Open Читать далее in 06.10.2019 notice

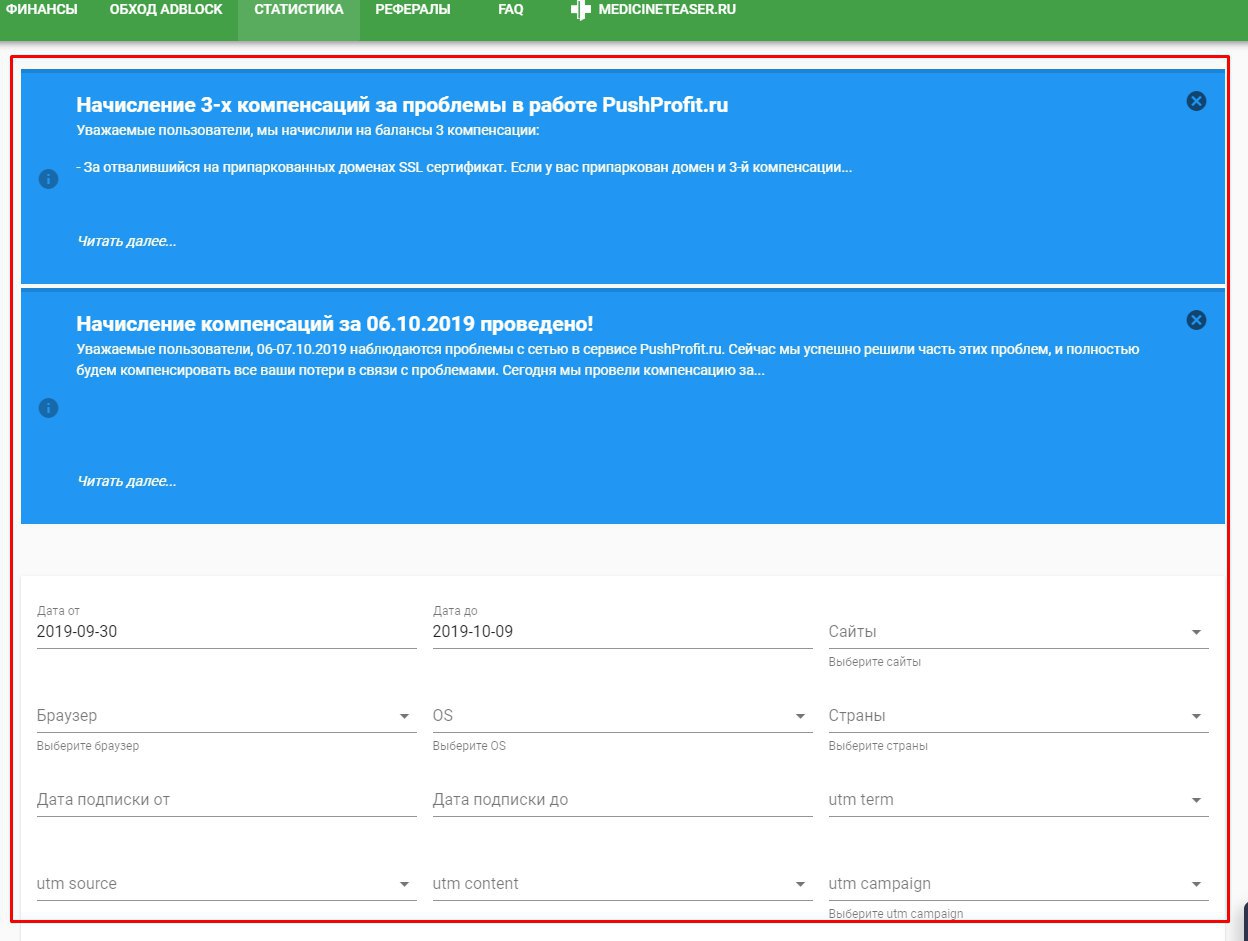[x=127, y=481]
